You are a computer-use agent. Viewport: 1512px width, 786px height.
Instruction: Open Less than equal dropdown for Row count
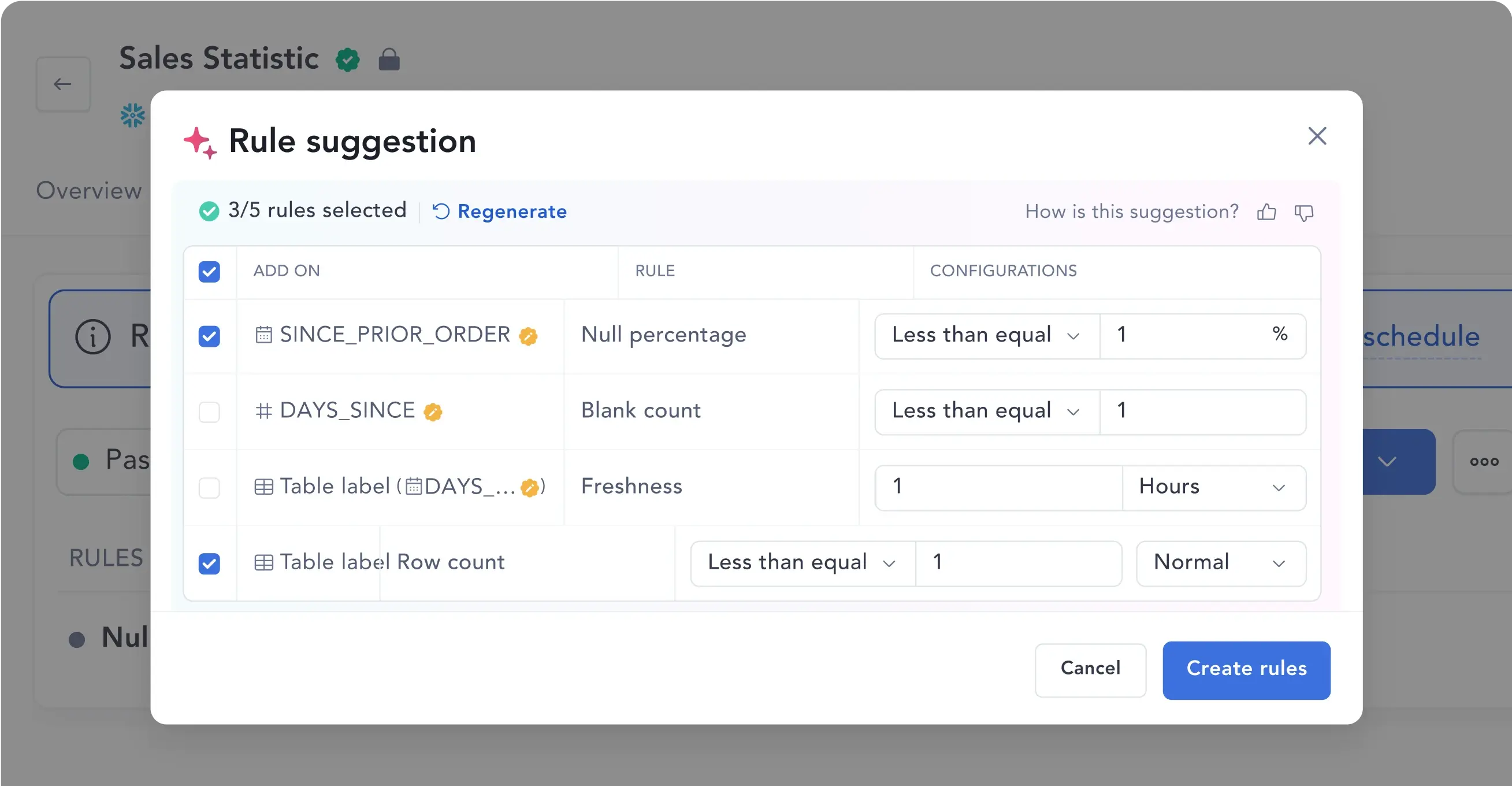pos(803,562)
